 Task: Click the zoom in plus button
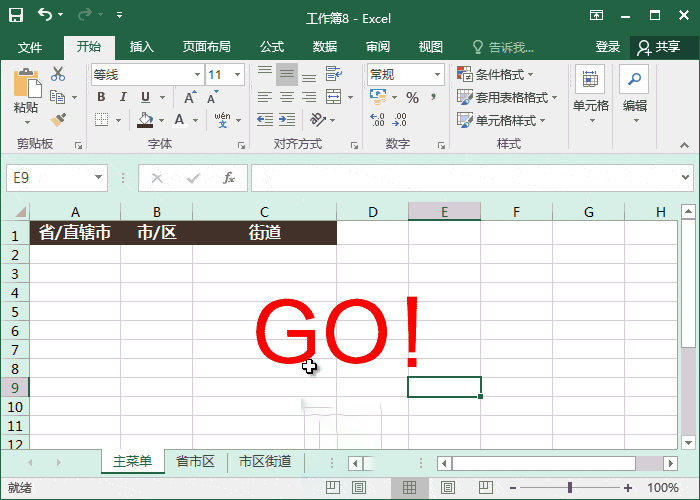click(x=628, y=488)
